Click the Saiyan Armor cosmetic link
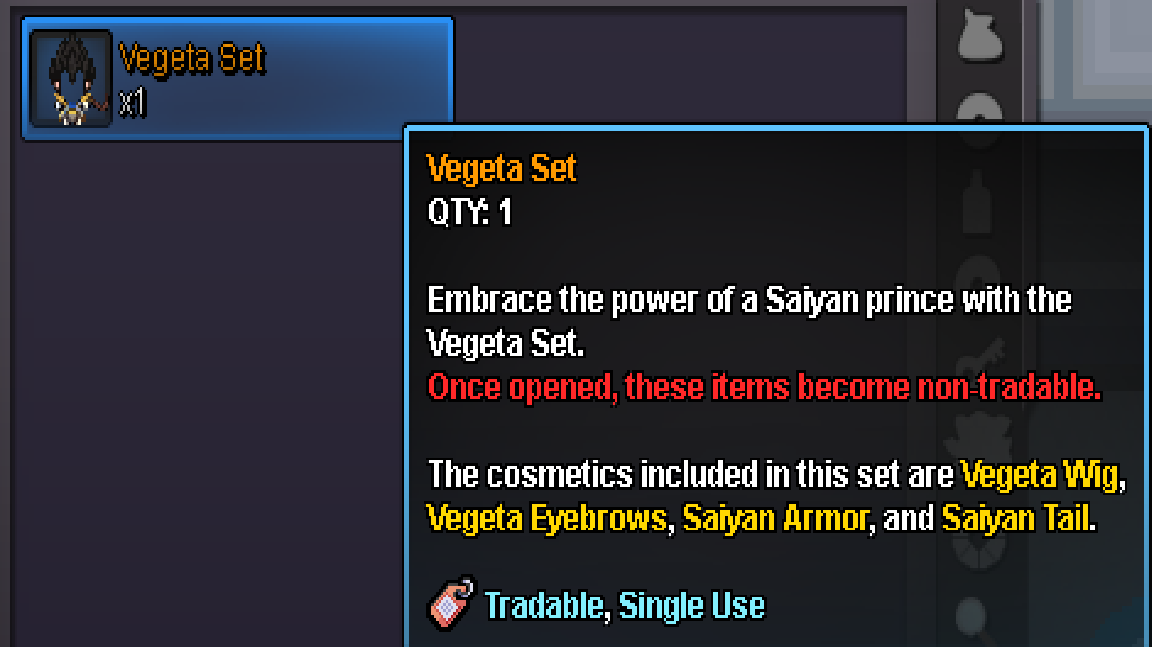 click(x=775, y=519)
